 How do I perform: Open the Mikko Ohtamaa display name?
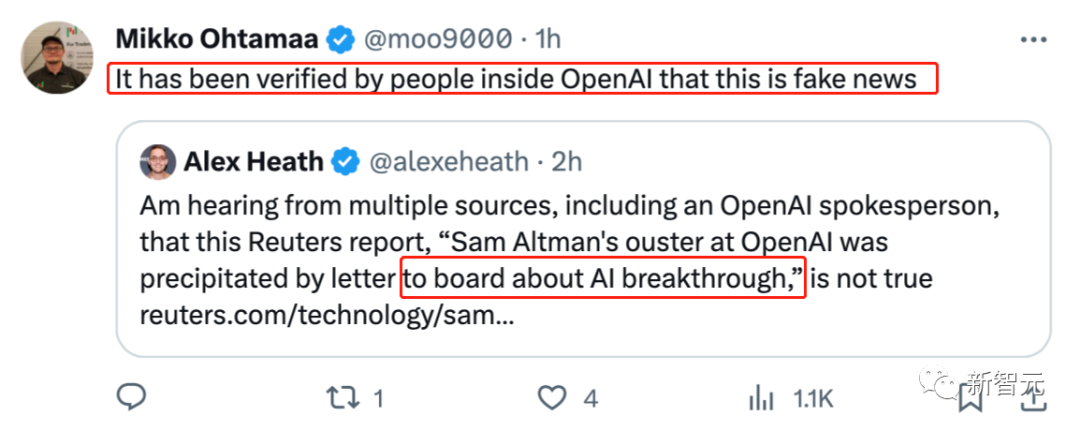click(x=217, y=39)
